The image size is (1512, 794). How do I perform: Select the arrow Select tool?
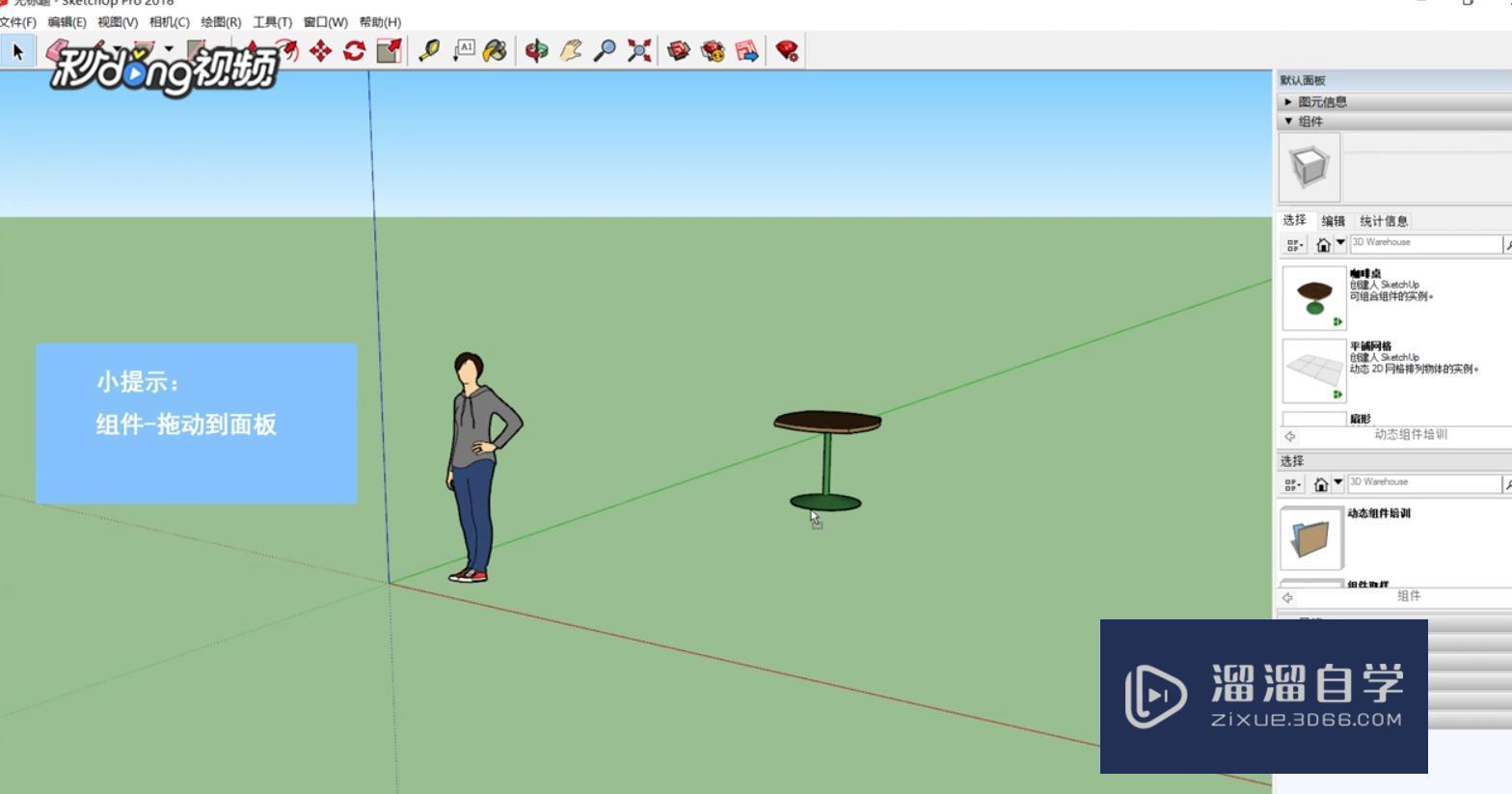coord(17,51)
